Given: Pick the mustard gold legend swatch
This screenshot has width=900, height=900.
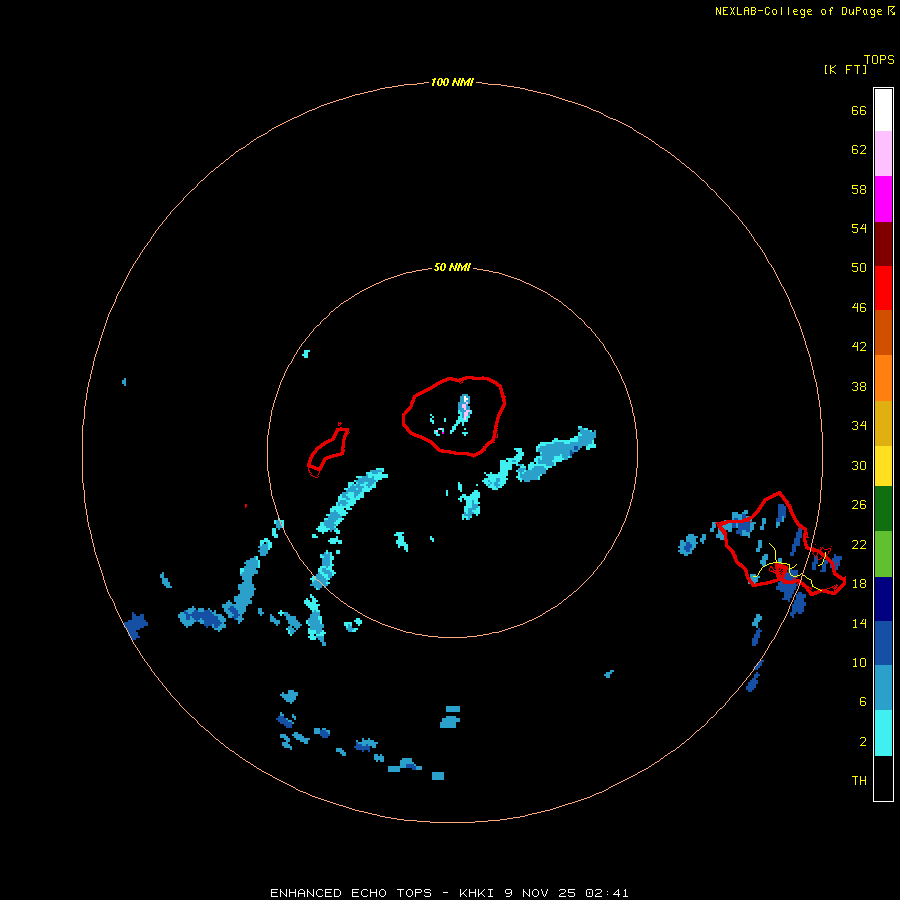Looking at the screenshot, I should click(883, 423).
